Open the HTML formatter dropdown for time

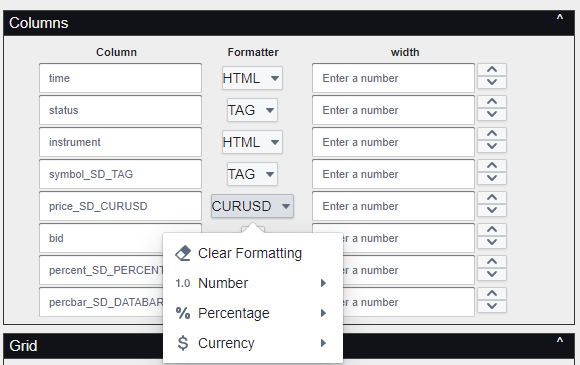(x=252, y=78)
